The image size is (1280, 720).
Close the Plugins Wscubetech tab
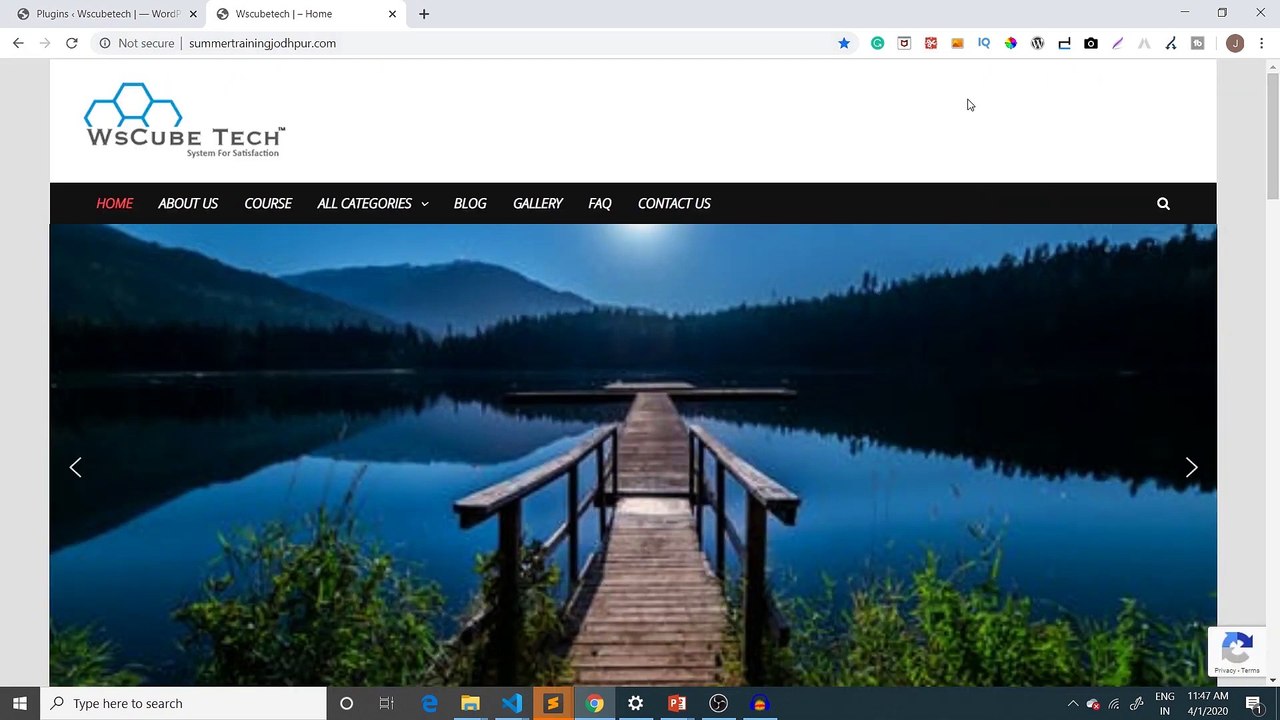pos(193,14)
